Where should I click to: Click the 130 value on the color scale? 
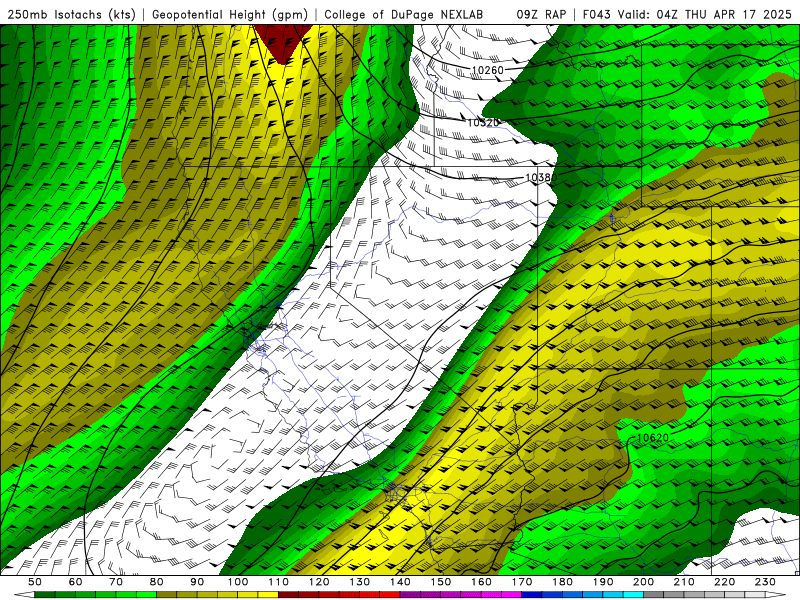point(359,582)
